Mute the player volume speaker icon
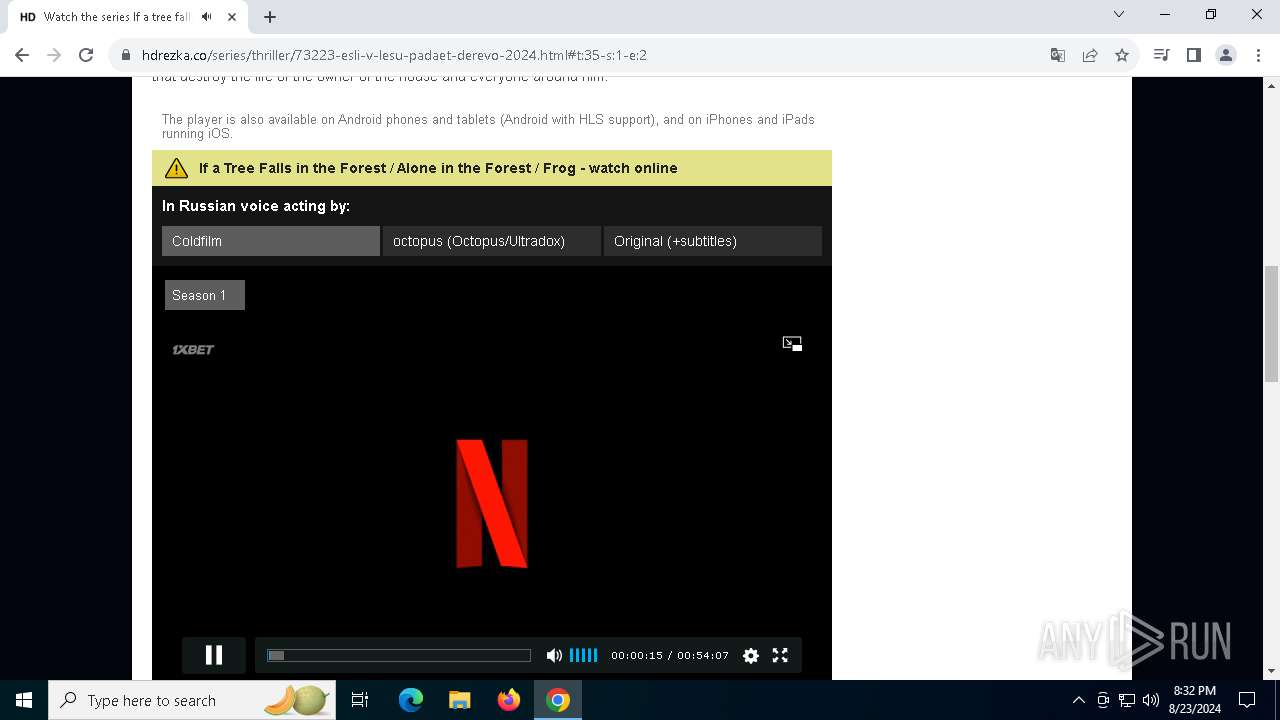Image resolution: width=1280 pixels, height=720 pixels. coord(554,656)
